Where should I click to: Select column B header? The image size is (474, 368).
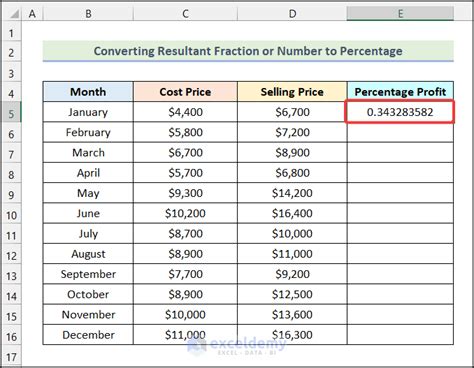coord(88,14)
